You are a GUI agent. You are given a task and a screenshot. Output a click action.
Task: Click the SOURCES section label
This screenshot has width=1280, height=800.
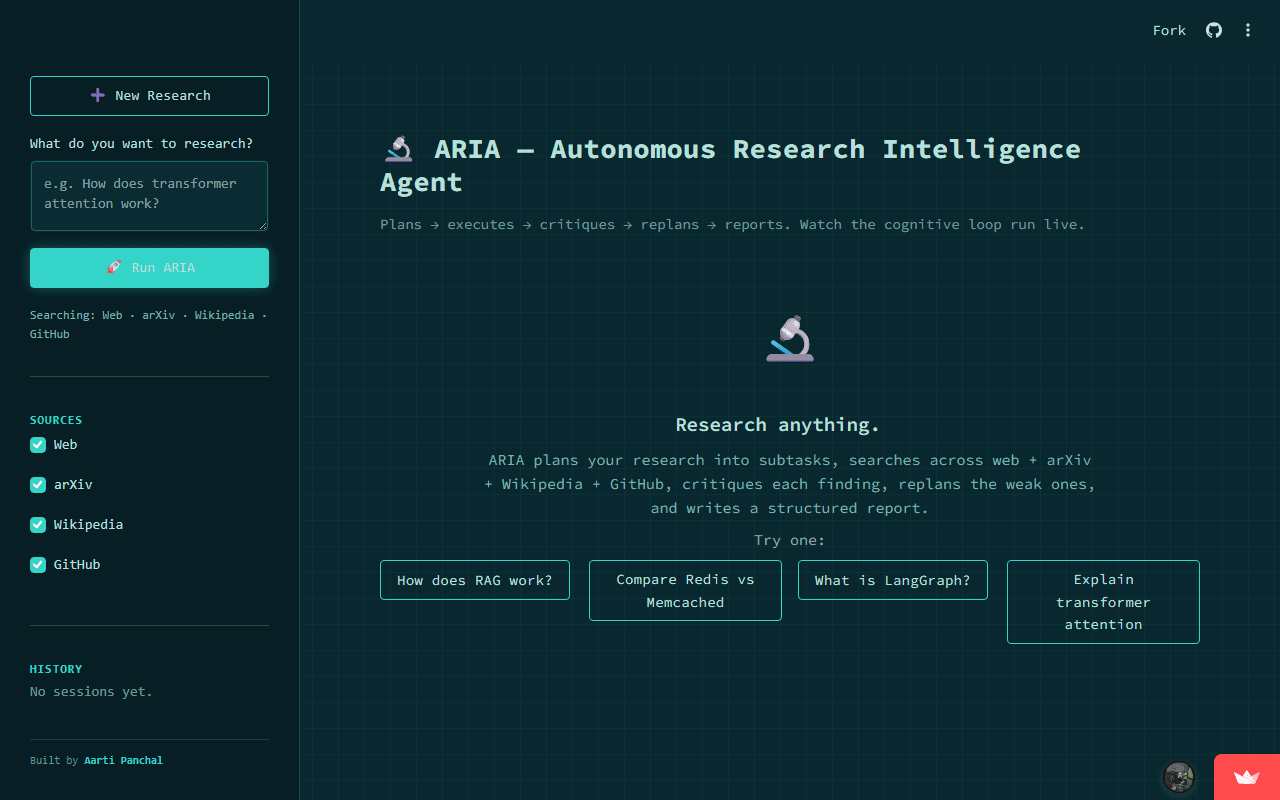(x=56, y=420)
